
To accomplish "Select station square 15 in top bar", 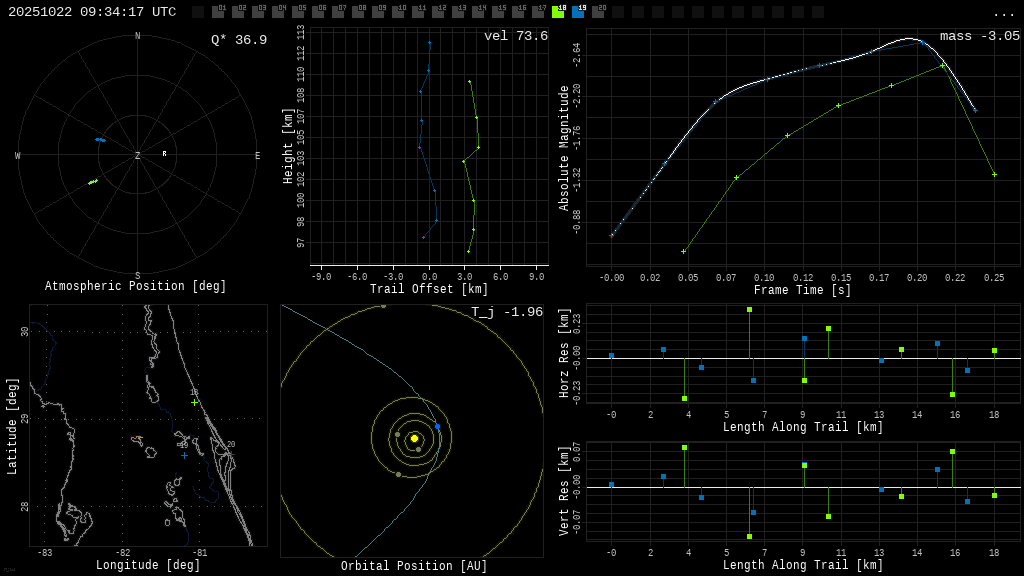I will click(498, 12).
